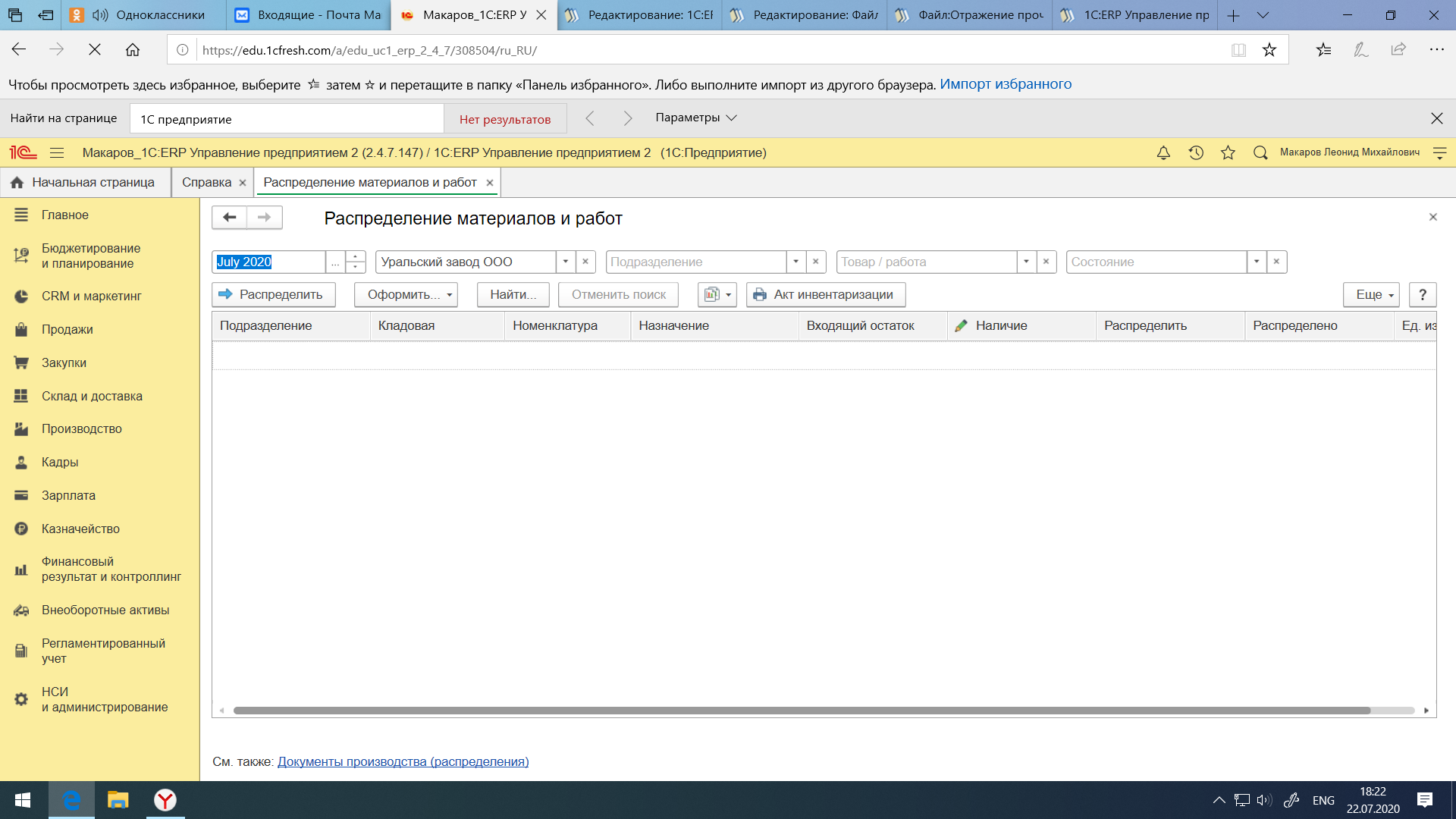The image size is (1456, 819).
Task: Expand the Состояние dropdown
Action: click(1257, 262)
